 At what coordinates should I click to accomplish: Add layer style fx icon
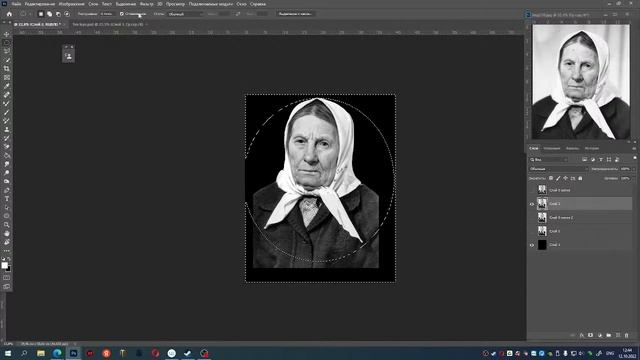coord(582,335)
